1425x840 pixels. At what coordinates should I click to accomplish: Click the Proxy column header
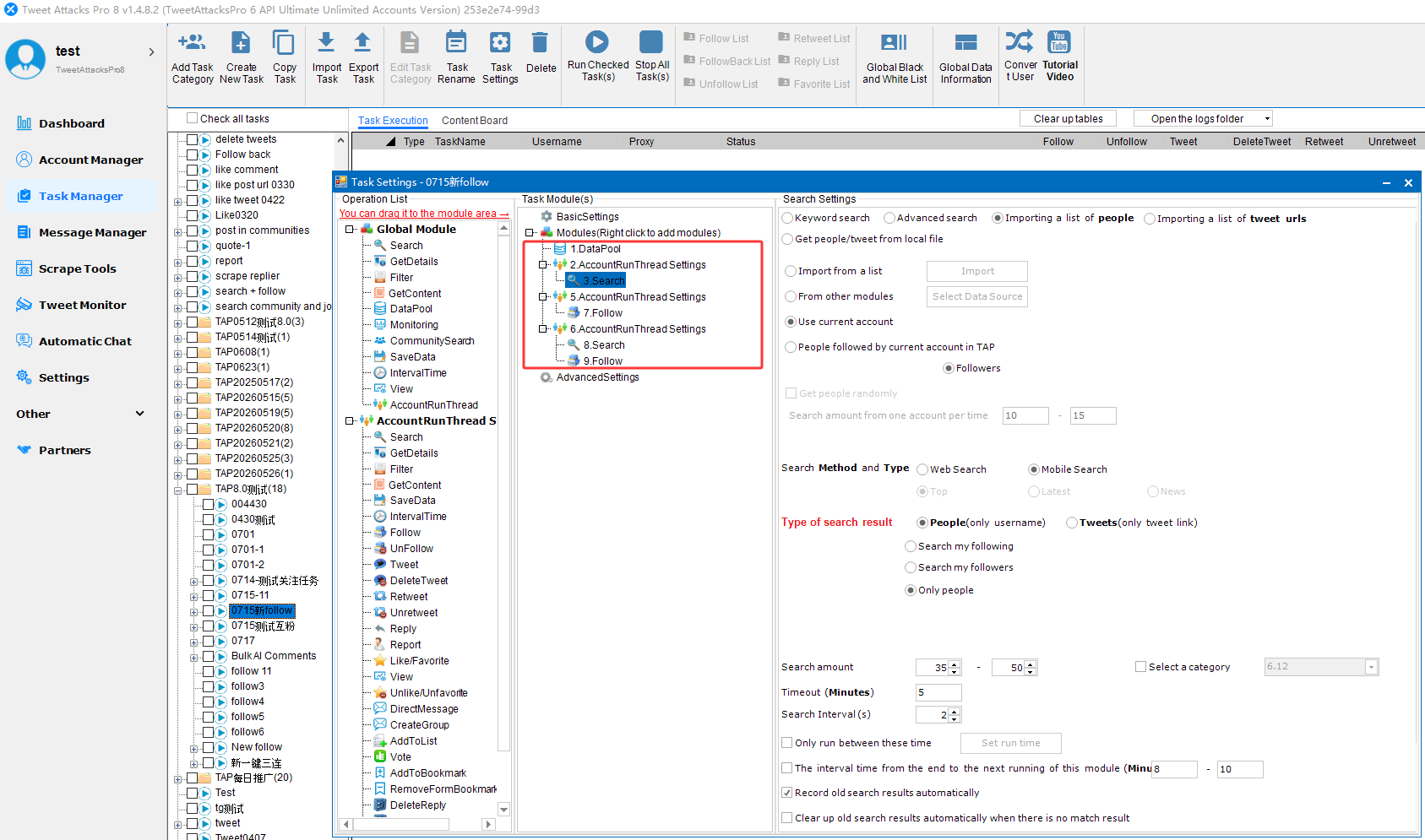click(x=641, y=142)
